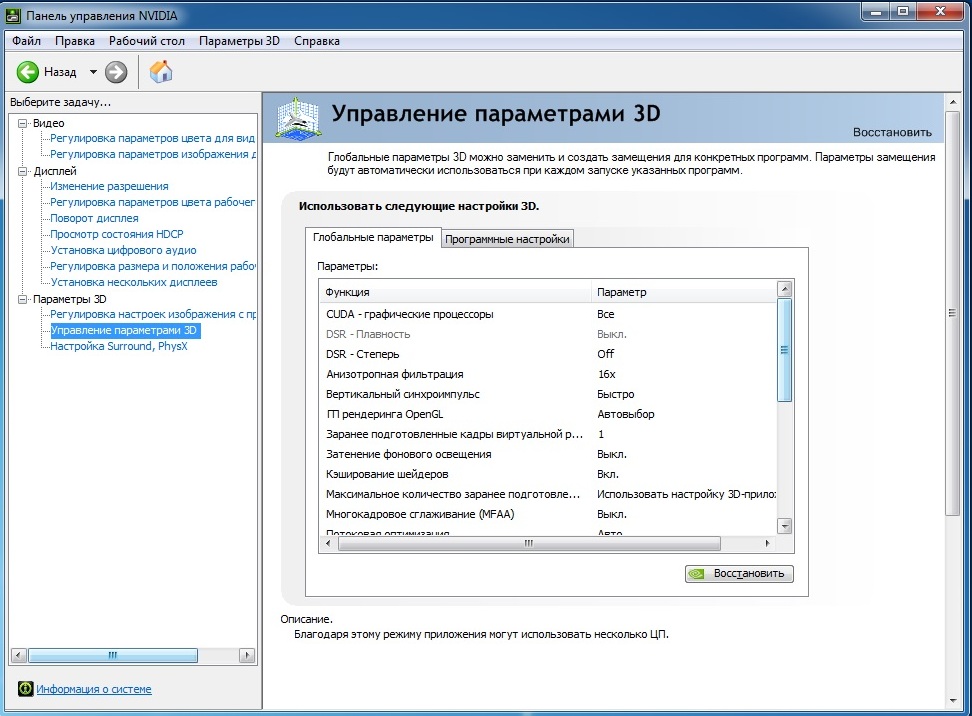Viewport: 972px width, 716px height.
Task: Switch to Программные настройки tab
Action: click(507, 239)
